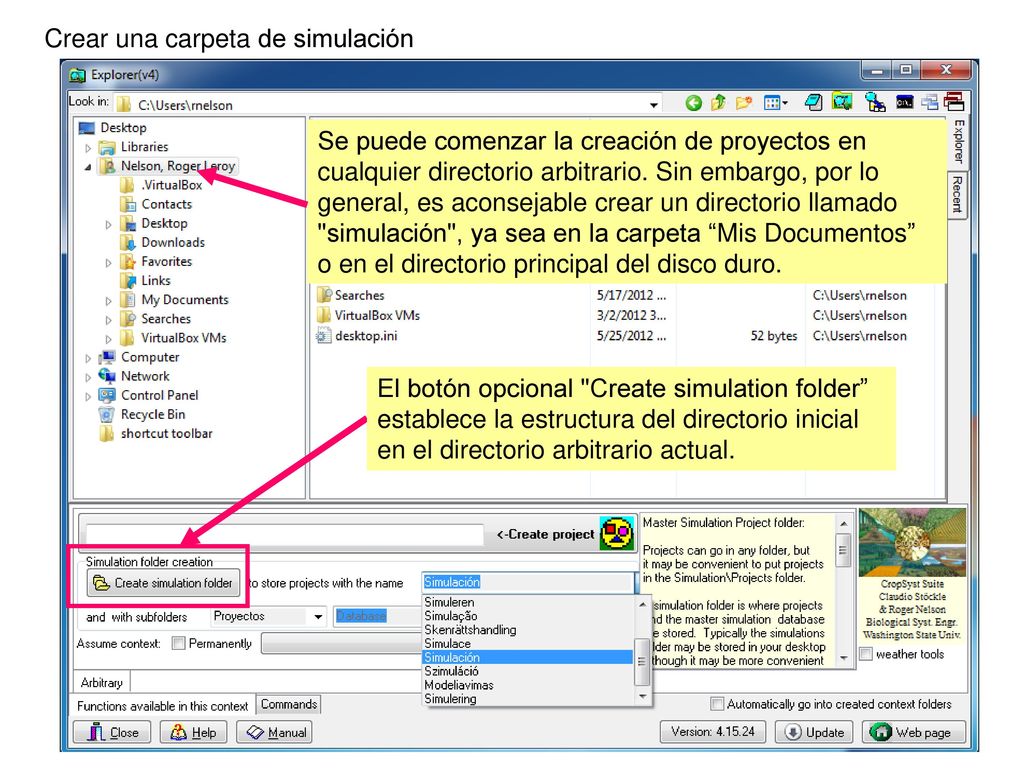The image size is (1024, 768).
Task: Click the Close button
Action: (112, 732)
